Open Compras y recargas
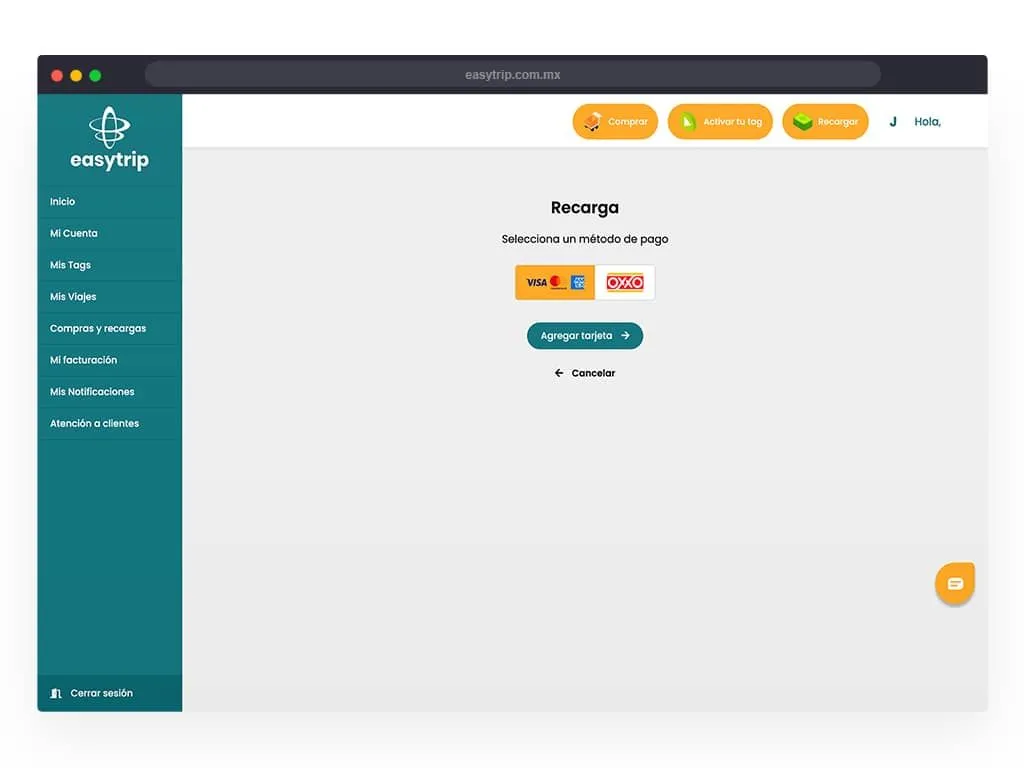1024x768 pixels. (x=110, y=328)
